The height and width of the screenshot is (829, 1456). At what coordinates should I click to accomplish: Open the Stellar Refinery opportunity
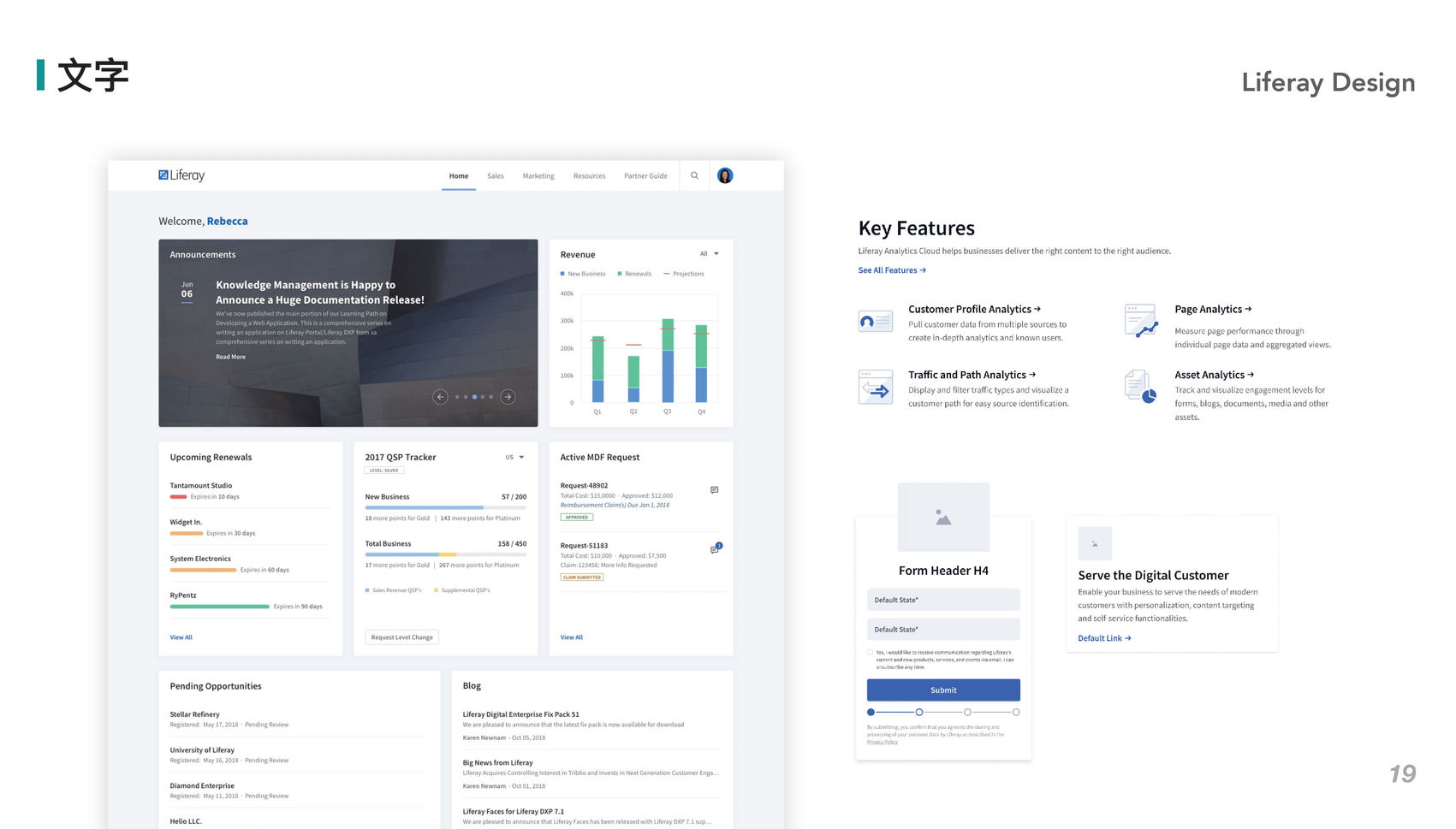(194, 714)
